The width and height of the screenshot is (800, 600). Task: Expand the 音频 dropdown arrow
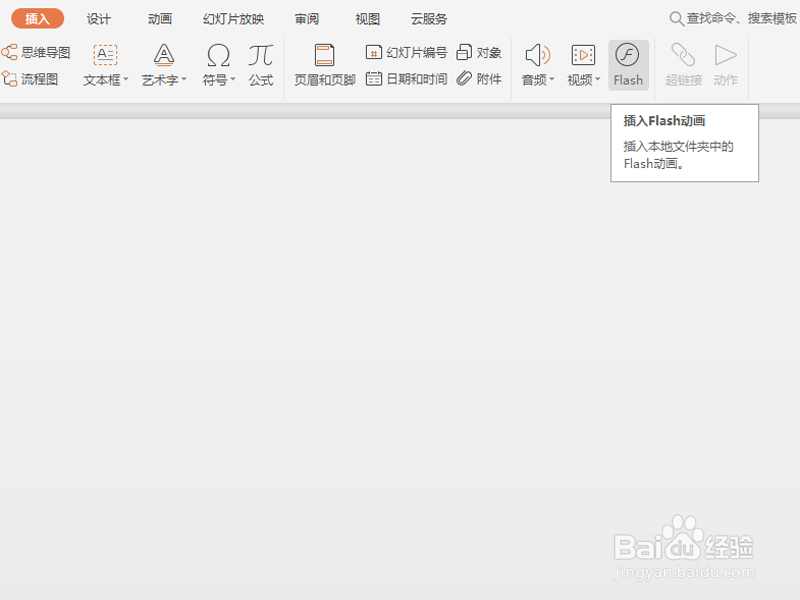[552, 79]
